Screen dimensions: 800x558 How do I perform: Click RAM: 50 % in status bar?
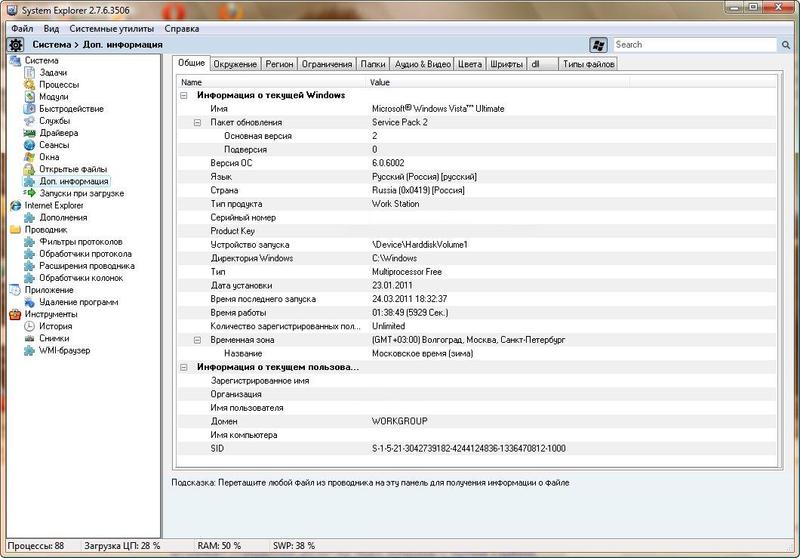coord(219,546)
